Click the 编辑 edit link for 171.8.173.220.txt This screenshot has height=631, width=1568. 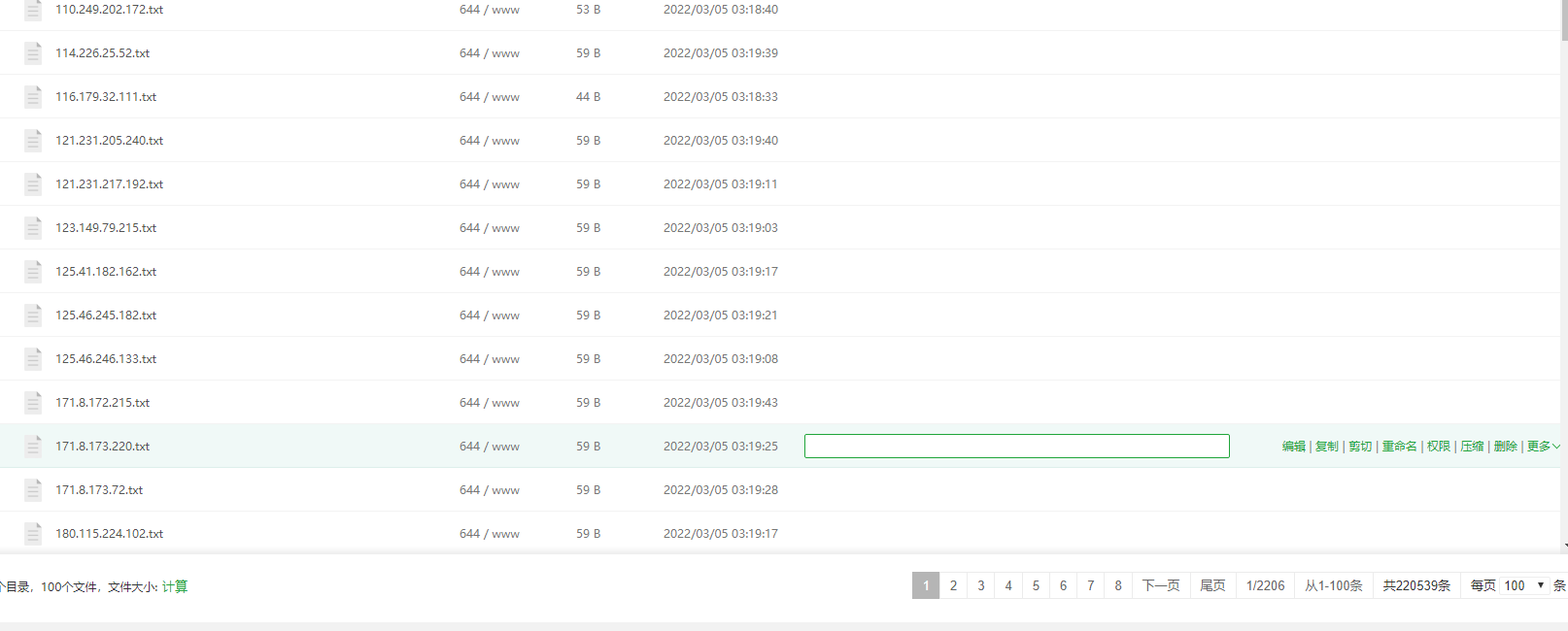[x=1293, y=447]
